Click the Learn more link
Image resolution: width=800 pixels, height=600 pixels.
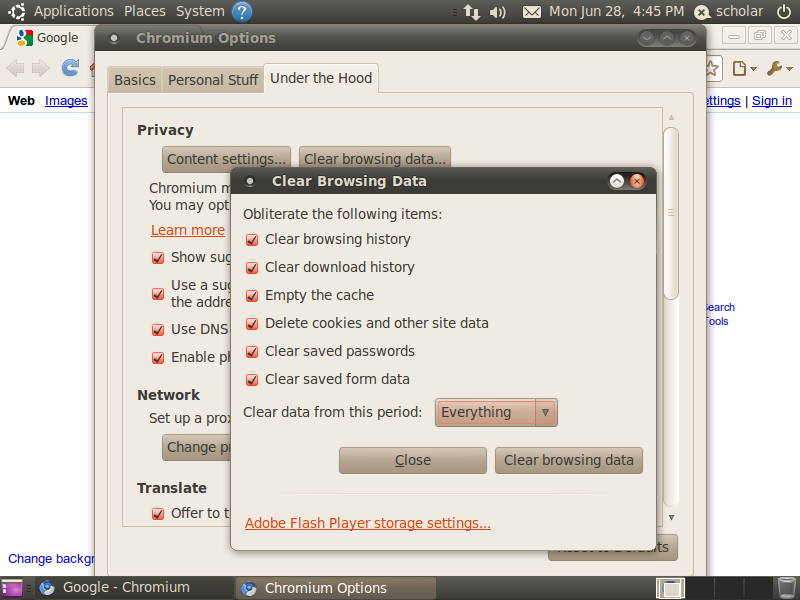click(188, 230)
